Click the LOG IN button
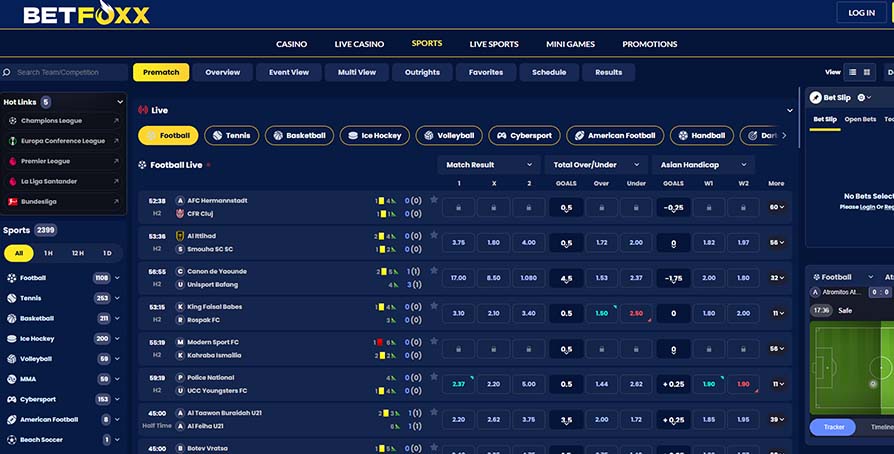The width and height of the screenshot is (894, 454). (861, 13)
